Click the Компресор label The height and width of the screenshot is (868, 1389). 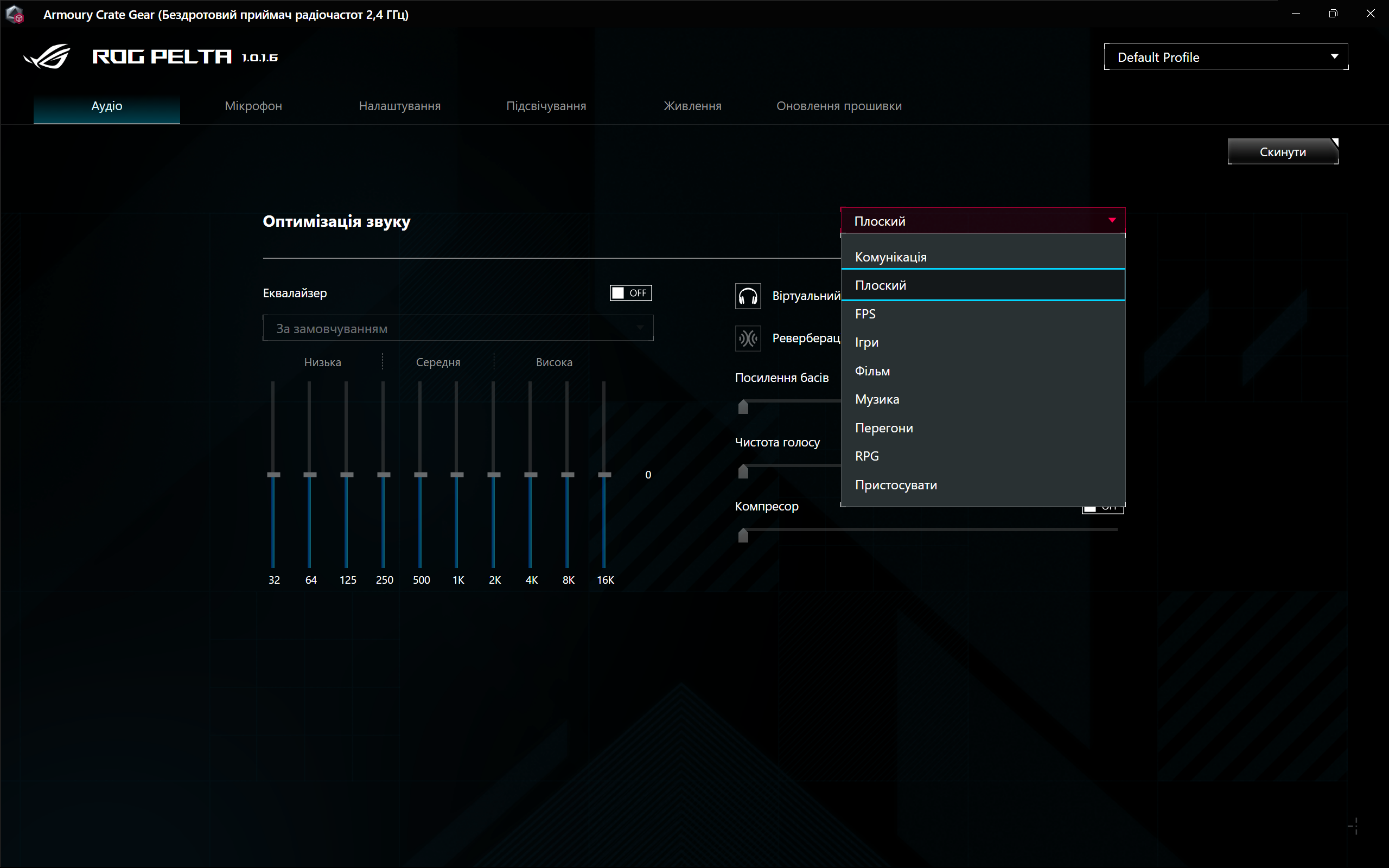767,506
